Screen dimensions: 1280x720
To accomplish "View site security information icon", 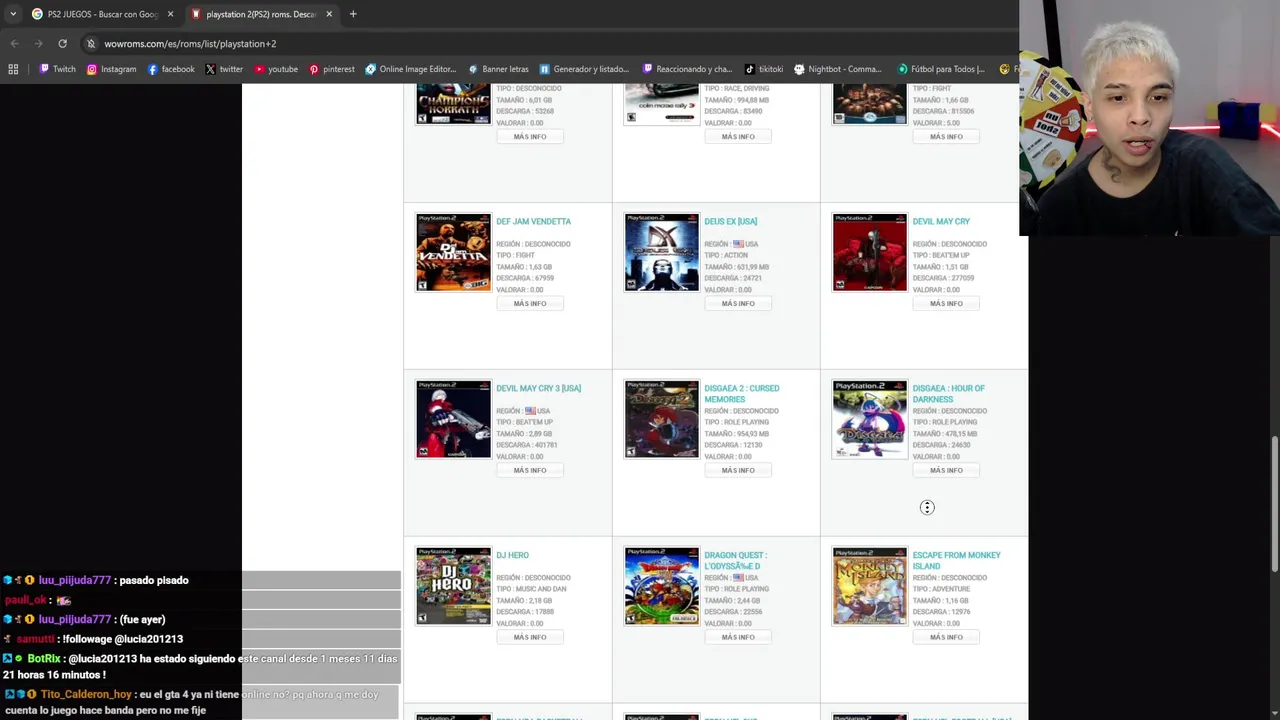I will click(x=91, y=44).
